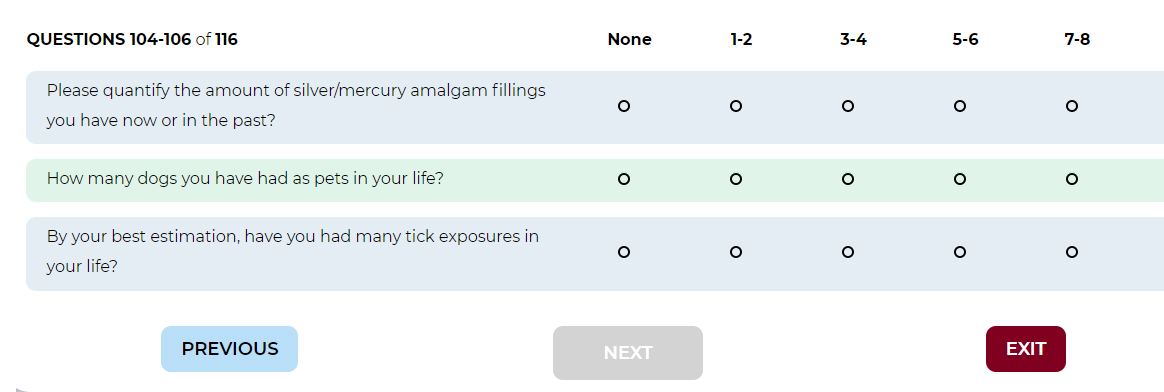Pick 5-6 for dogs as pets question
Image resolution: width=1164 pixels, height=392 pixels.
coord(960,179)
